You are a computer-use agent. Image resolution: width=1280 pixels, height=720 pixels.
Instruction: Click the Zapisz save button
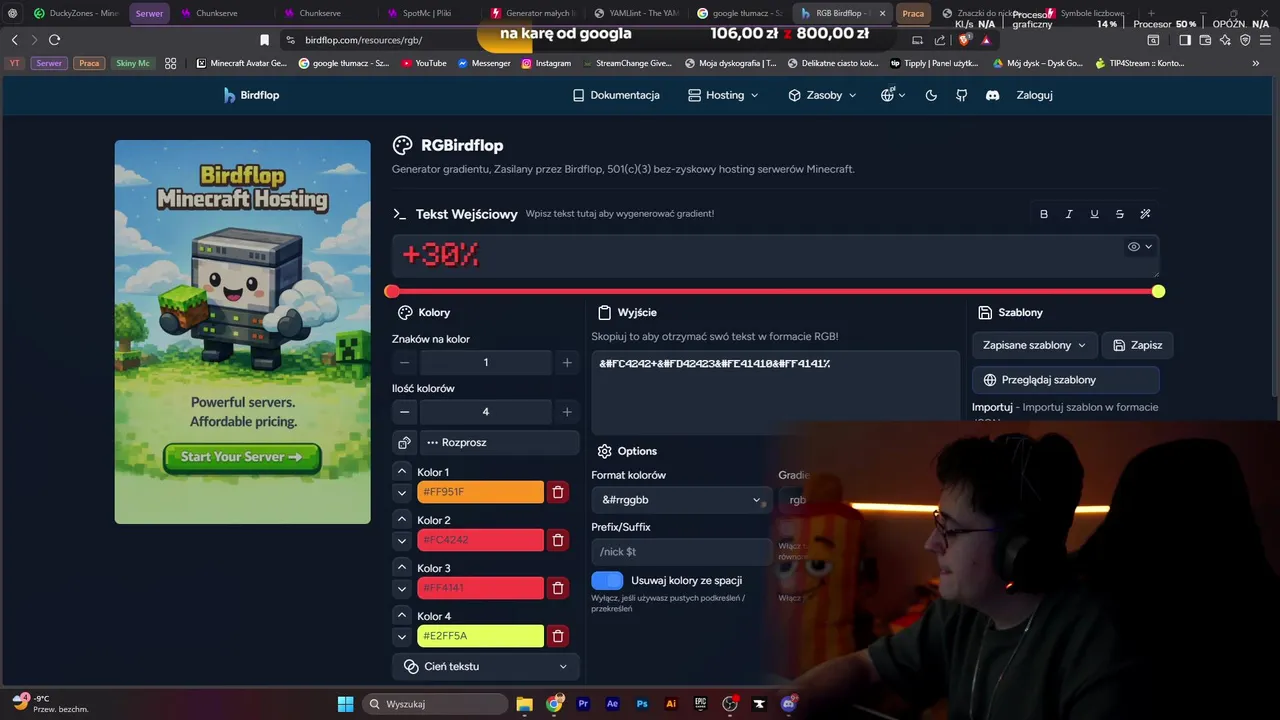[1138, 345]
